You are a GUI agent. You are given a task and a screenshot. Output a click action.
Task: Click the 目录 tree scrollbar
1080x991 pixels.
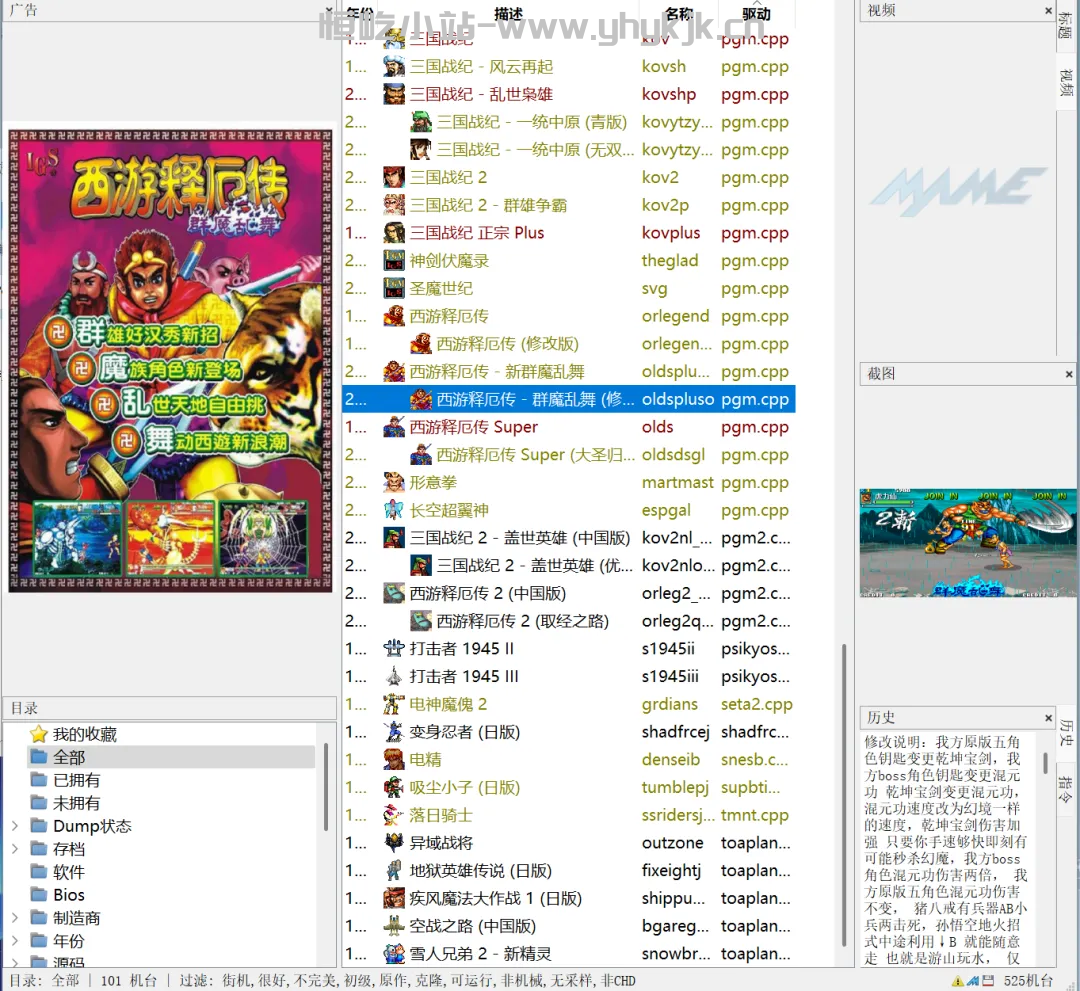click(326, 785)
